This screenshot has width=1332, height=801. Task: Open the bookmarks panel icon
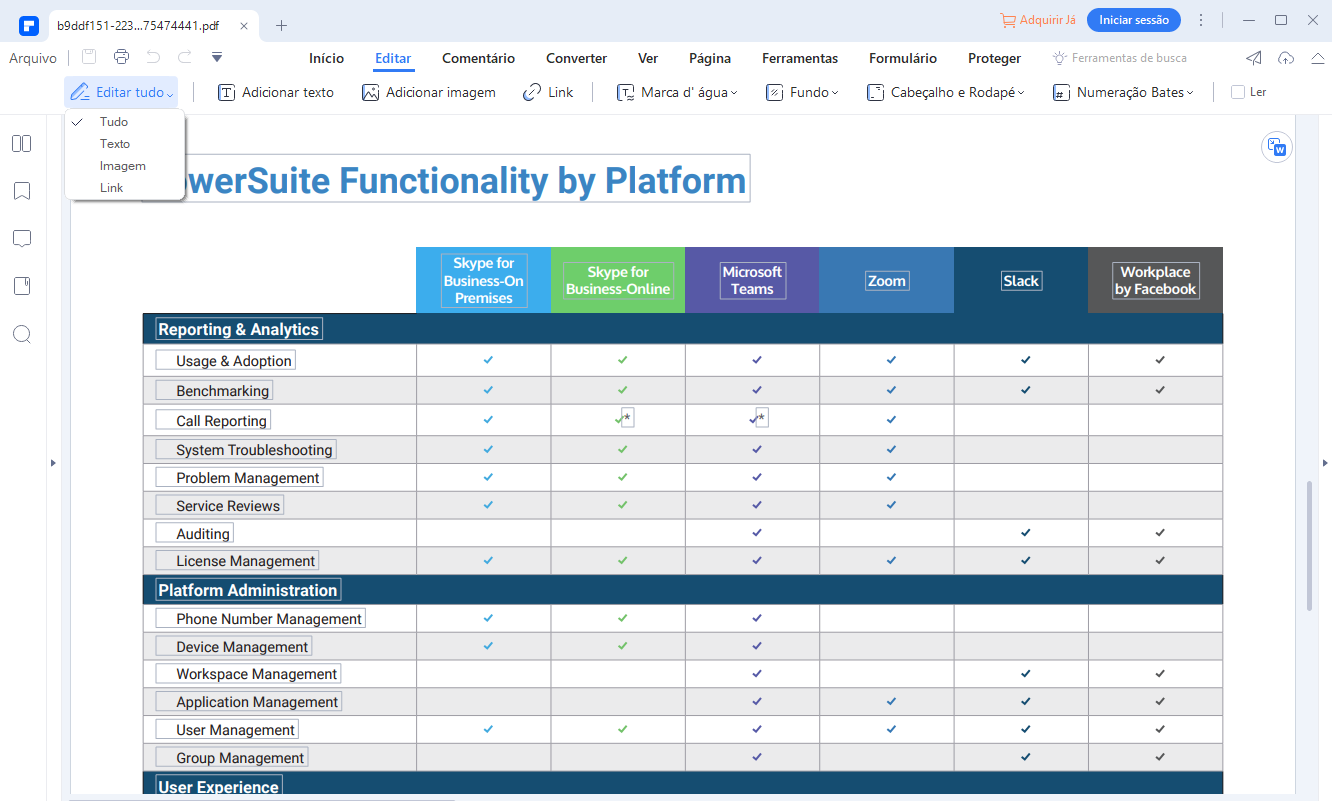click(21, 191)
